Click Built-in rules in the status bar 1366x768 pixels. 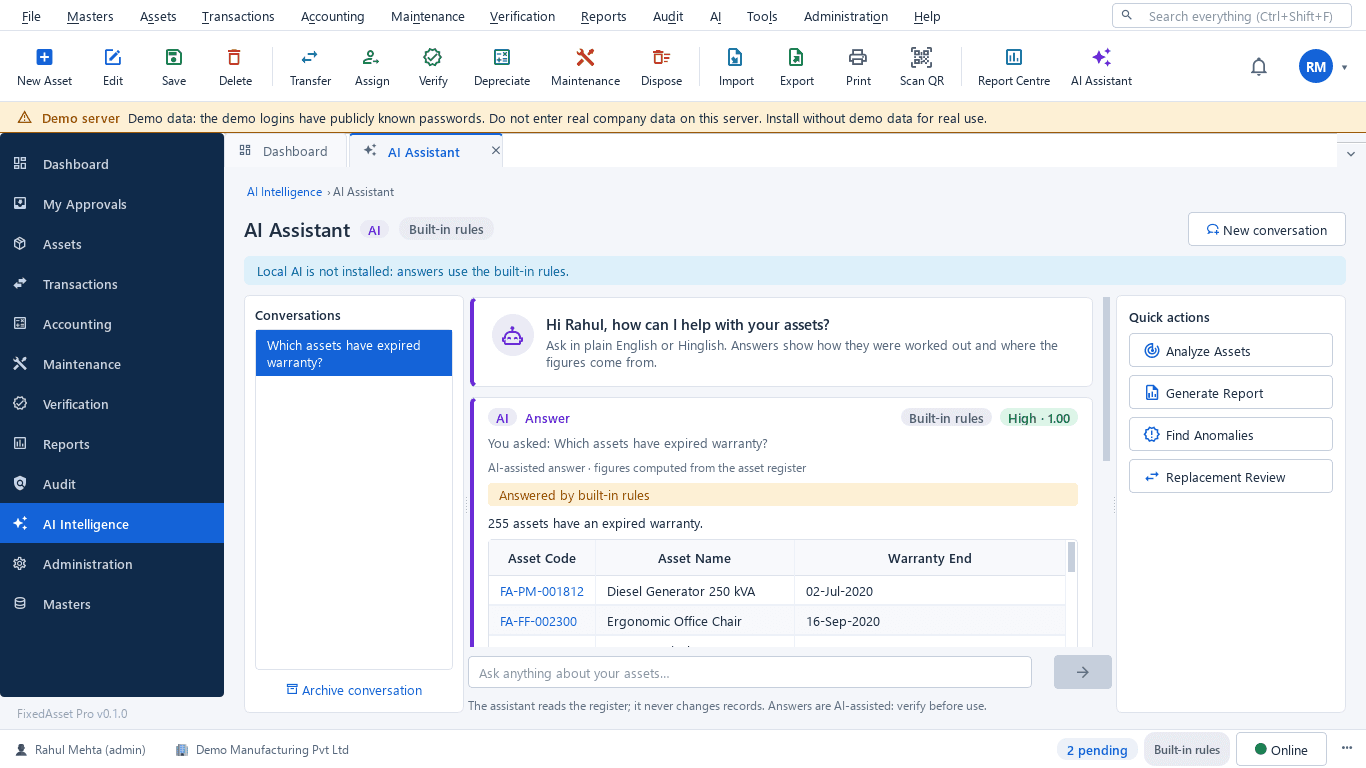tap(1187, 749)
